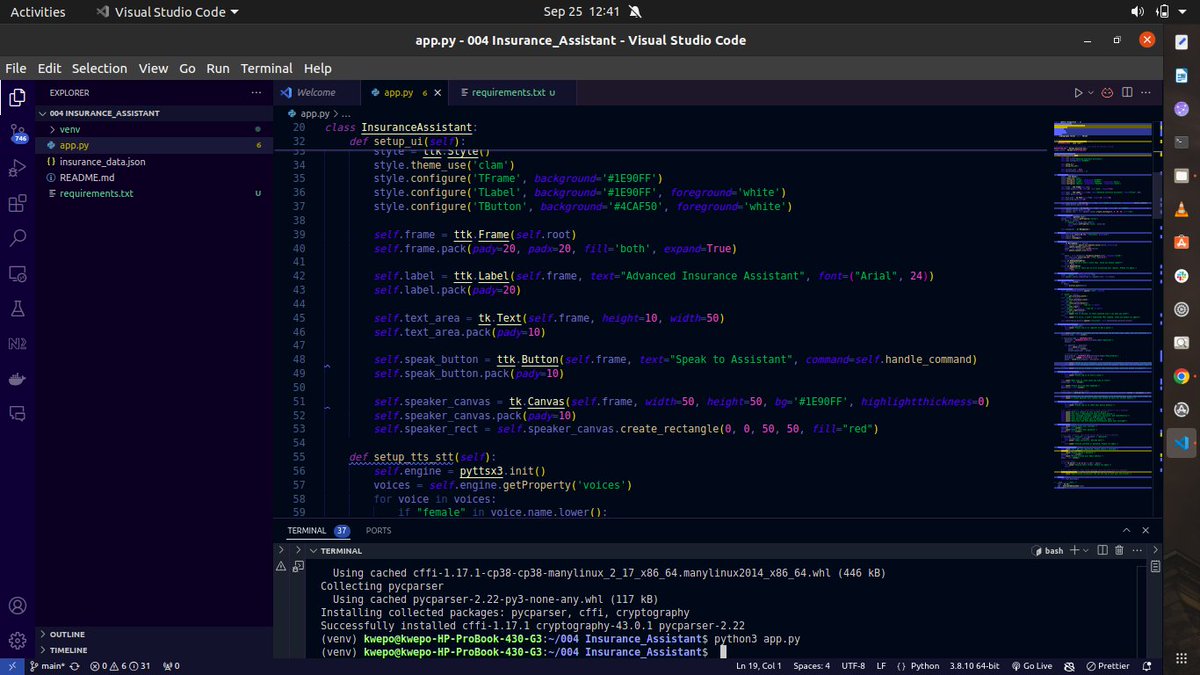The image size is (1200, 675).
Task: Change encoding via UTF-8
Action: pyautogui.click(x=853, y=666)
